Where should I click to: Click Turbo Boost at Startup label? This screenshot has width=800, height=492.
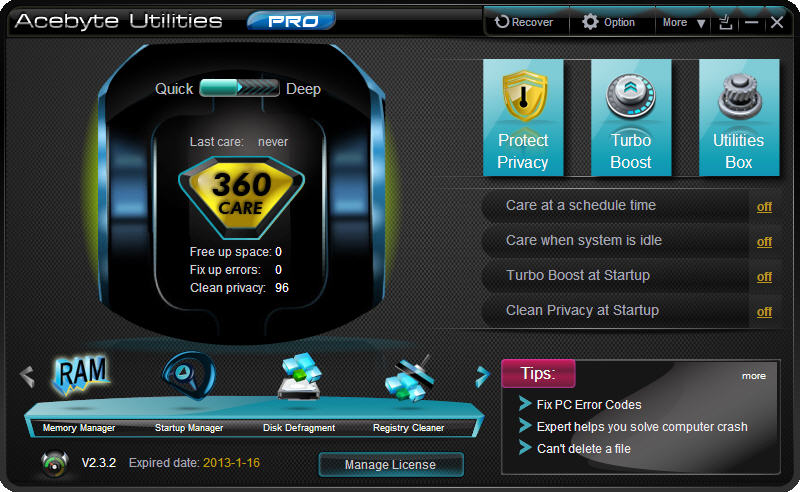pyautogui.click(x=578, y=275)
